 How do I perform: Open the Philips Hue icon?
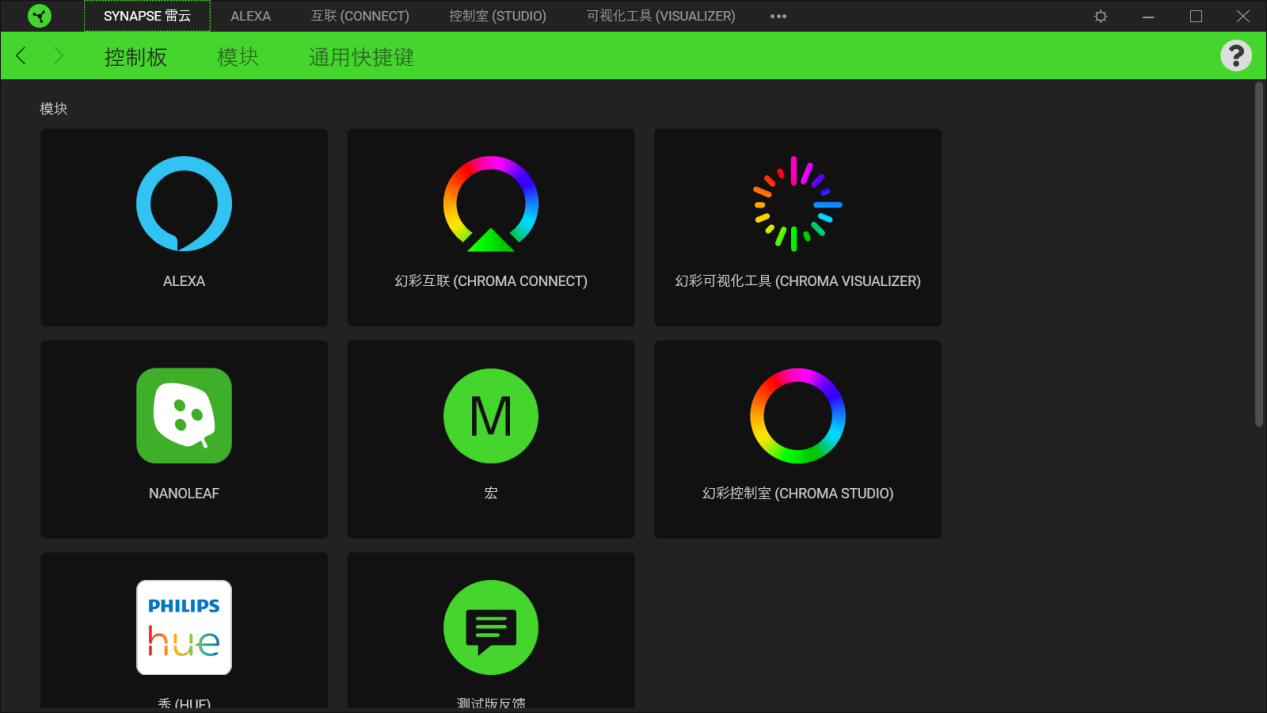coord(184,628)
